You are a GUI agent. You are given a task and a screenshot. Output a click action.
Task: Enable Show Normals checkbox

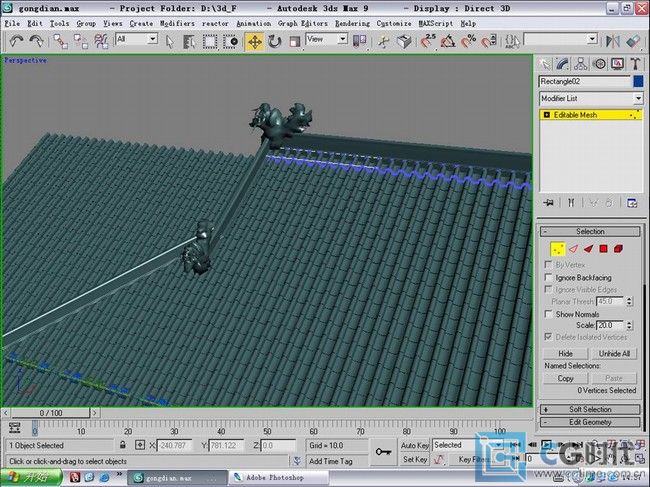click(x=548, y=314)
